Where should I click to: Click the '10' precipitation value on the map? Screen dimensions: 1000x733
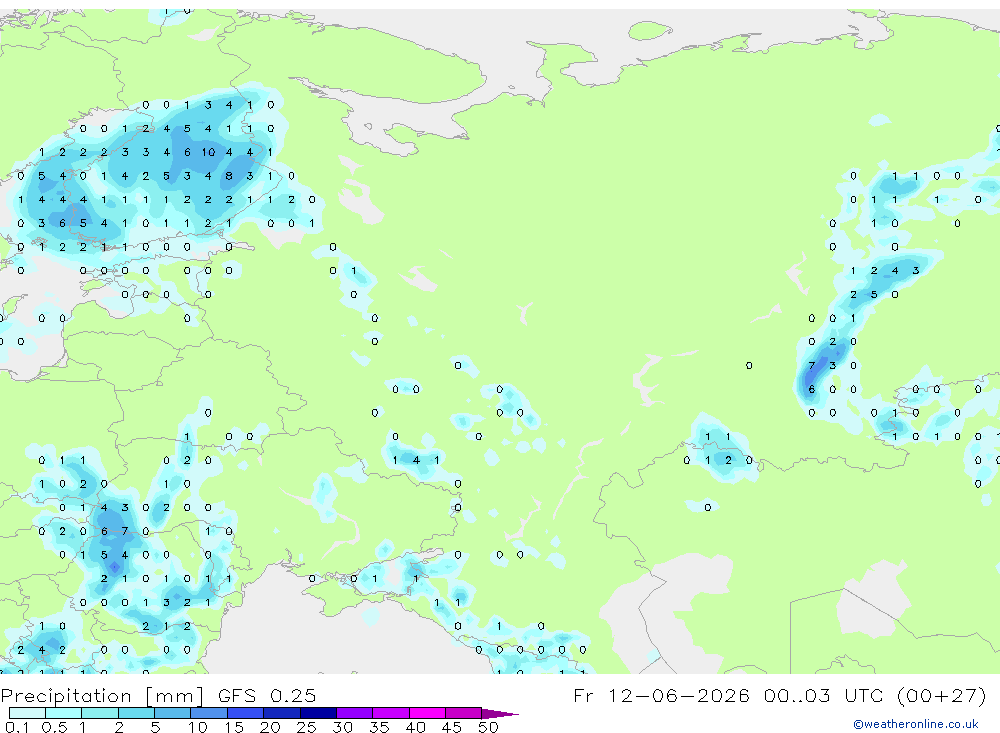pos(209,152)
